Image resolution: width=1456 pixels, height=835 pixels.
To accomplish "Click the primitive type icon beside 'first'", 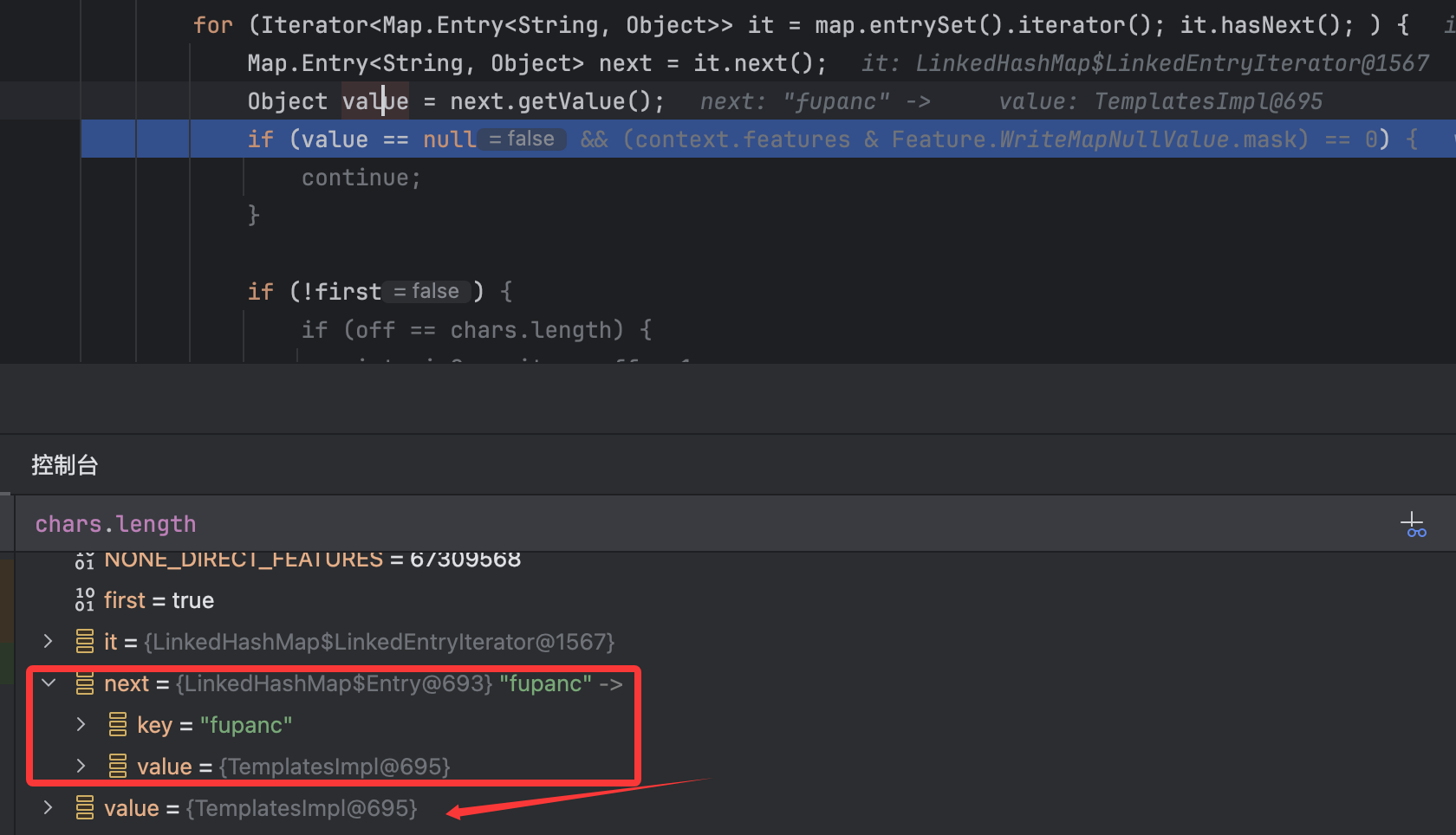I will point(85,599).
